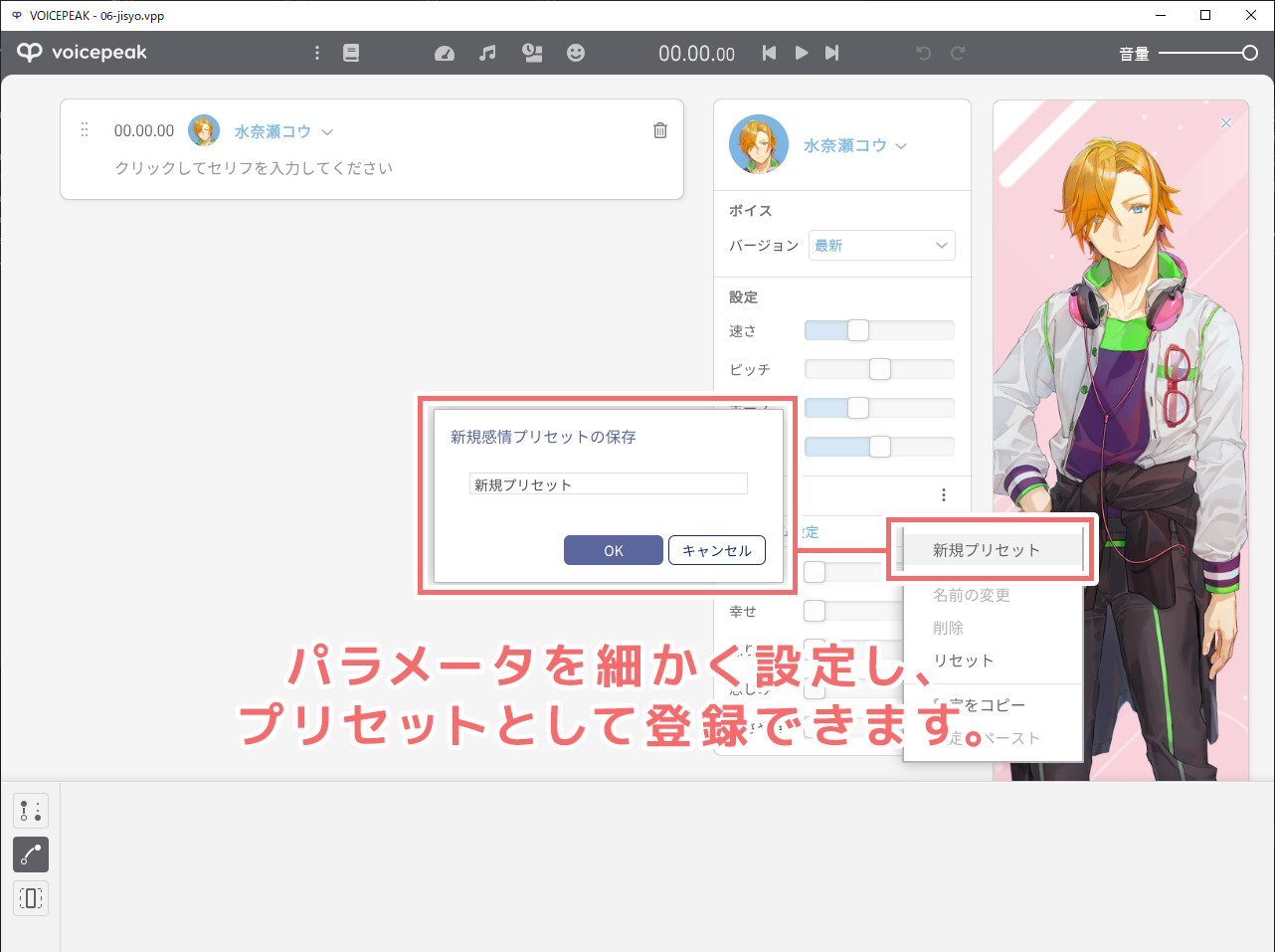This screenshot has width=1275, height=952.
Task: Click the 新規感情プリセットの保存 dialog title
Action: click(543, 437)
